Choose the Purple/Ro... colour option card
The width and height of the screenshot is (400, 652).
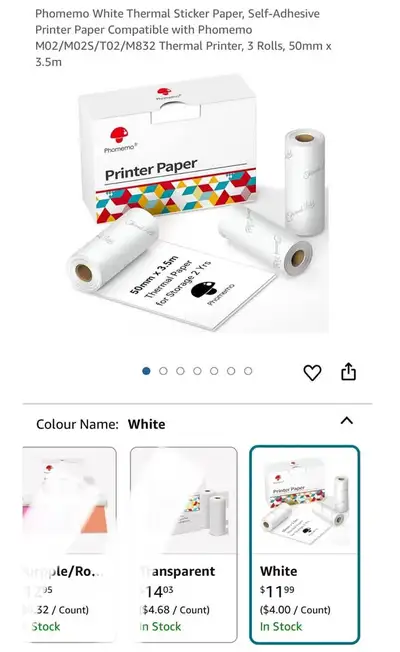[x=69, y=544]
